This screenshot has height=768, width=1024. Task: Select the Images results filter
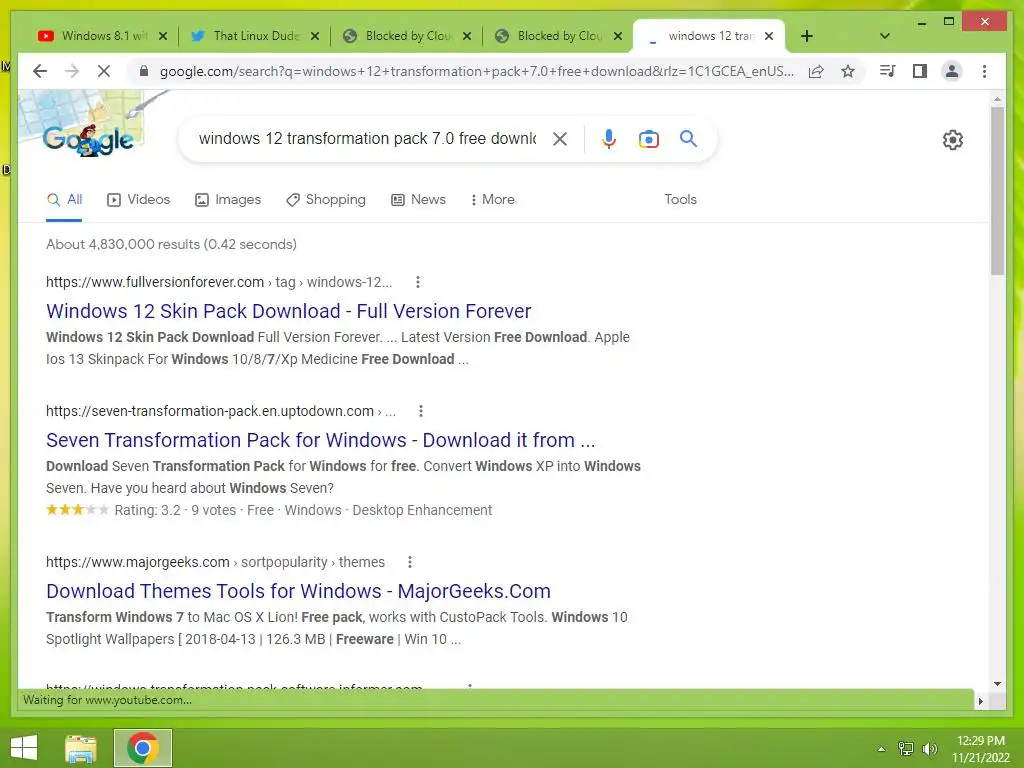(x=228, y=199)
